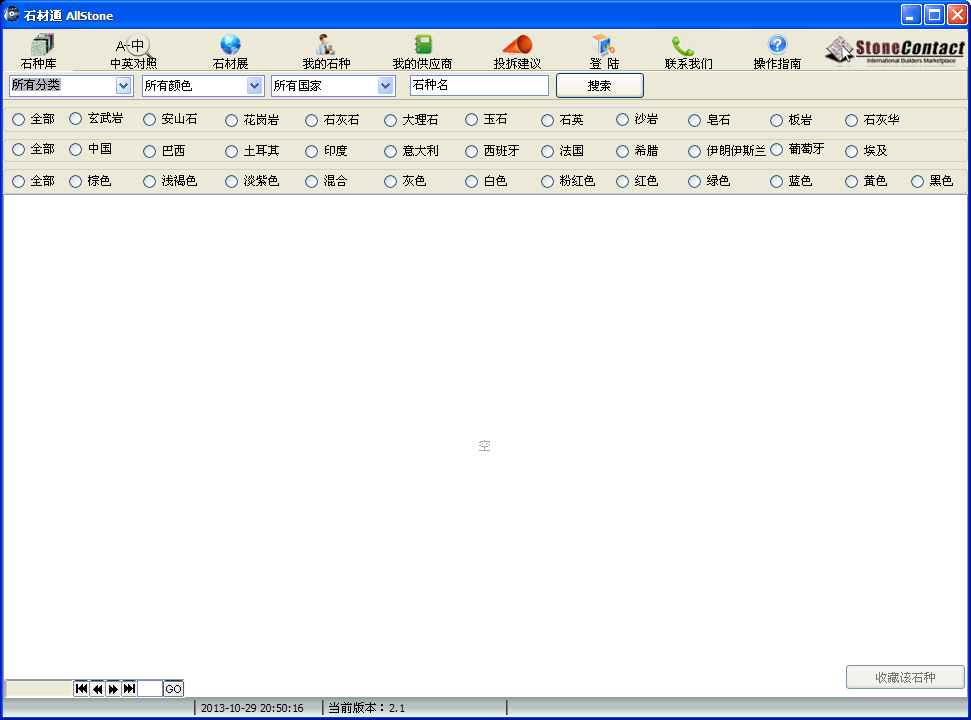Viewport: 971px width, 720px height.
Task: Open the 中英对照 translation icon
Action: pos(133,45)
